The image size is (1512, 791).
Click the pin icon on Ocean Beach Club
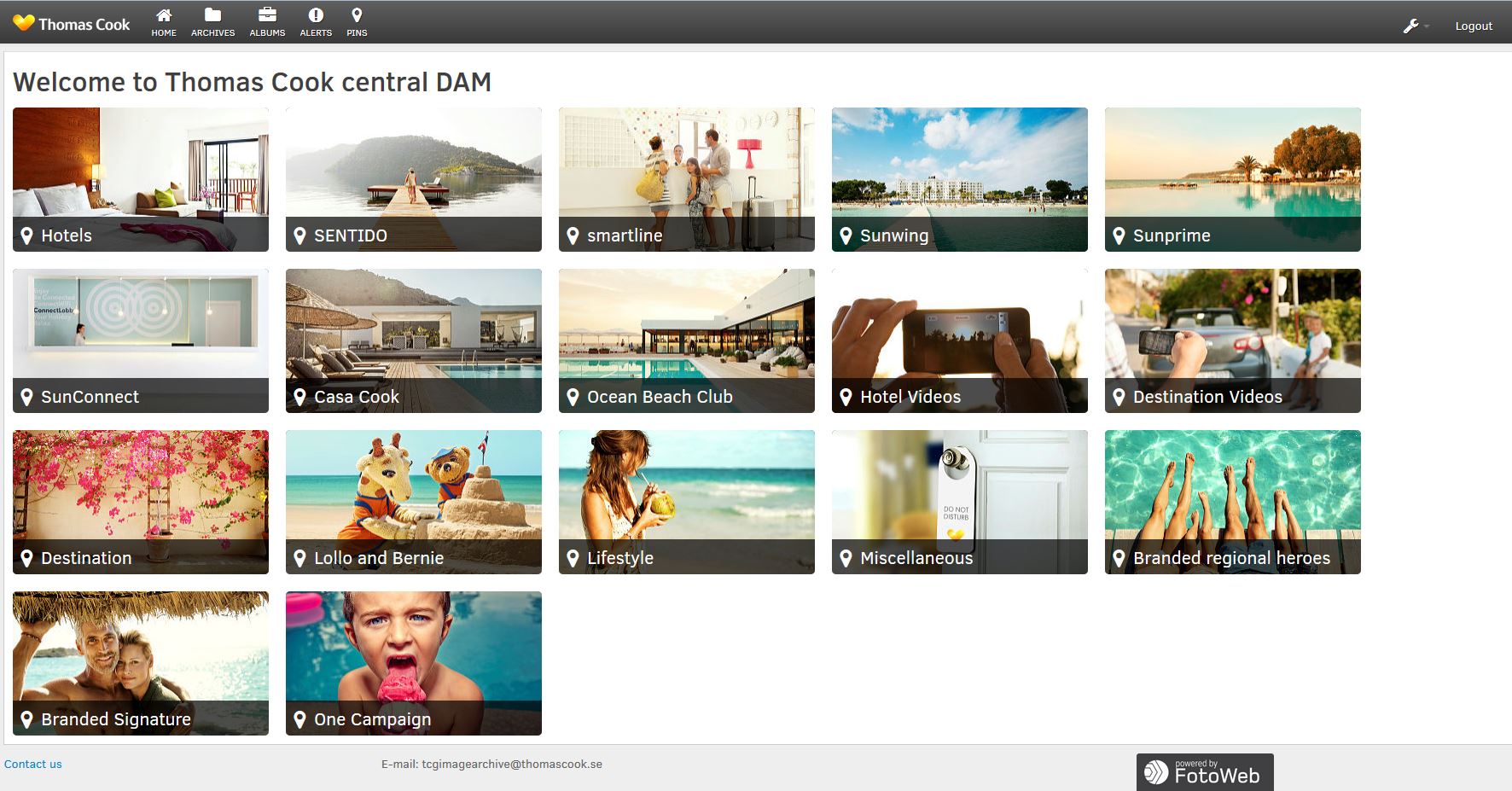point(573,397)
